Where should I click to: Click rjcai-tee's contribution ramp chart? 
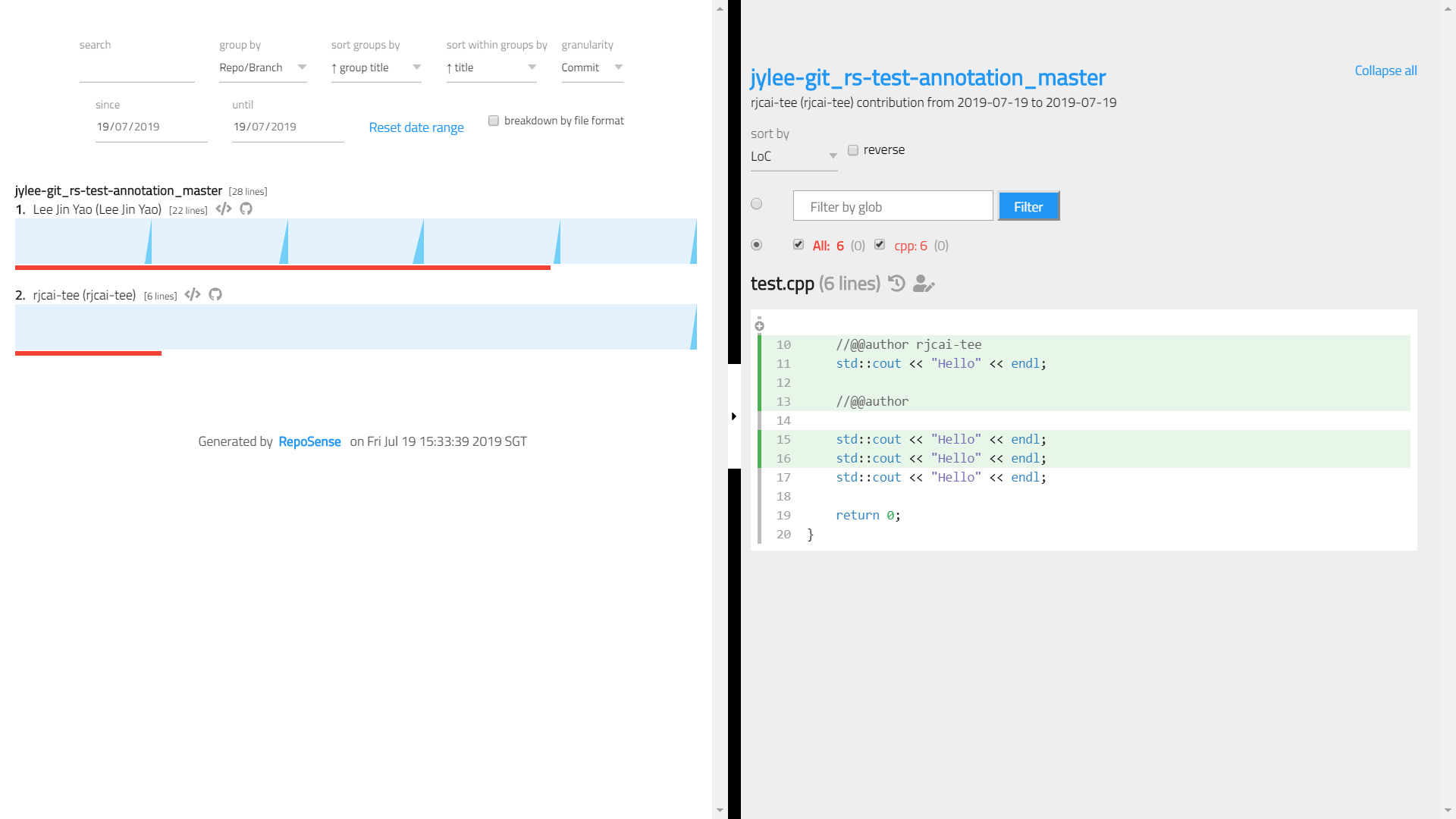356,327
